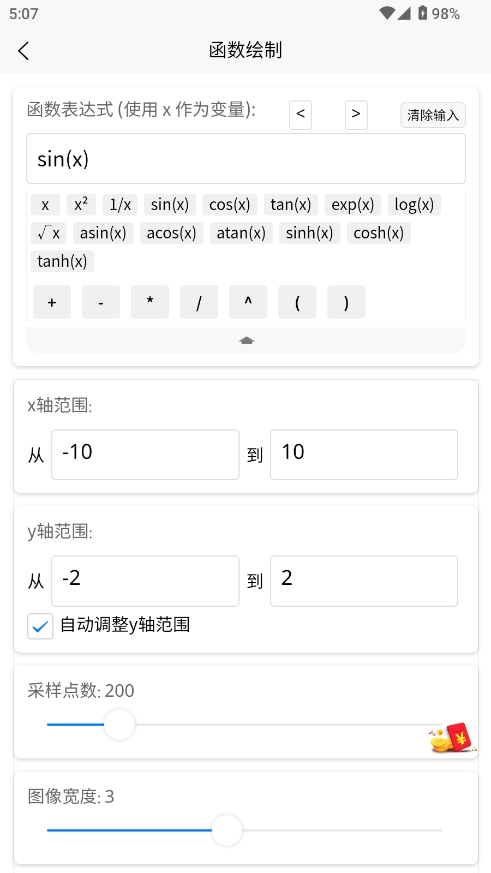Insert tanh(x) function
The image size is (491, 873).
[x=62, y=261]
